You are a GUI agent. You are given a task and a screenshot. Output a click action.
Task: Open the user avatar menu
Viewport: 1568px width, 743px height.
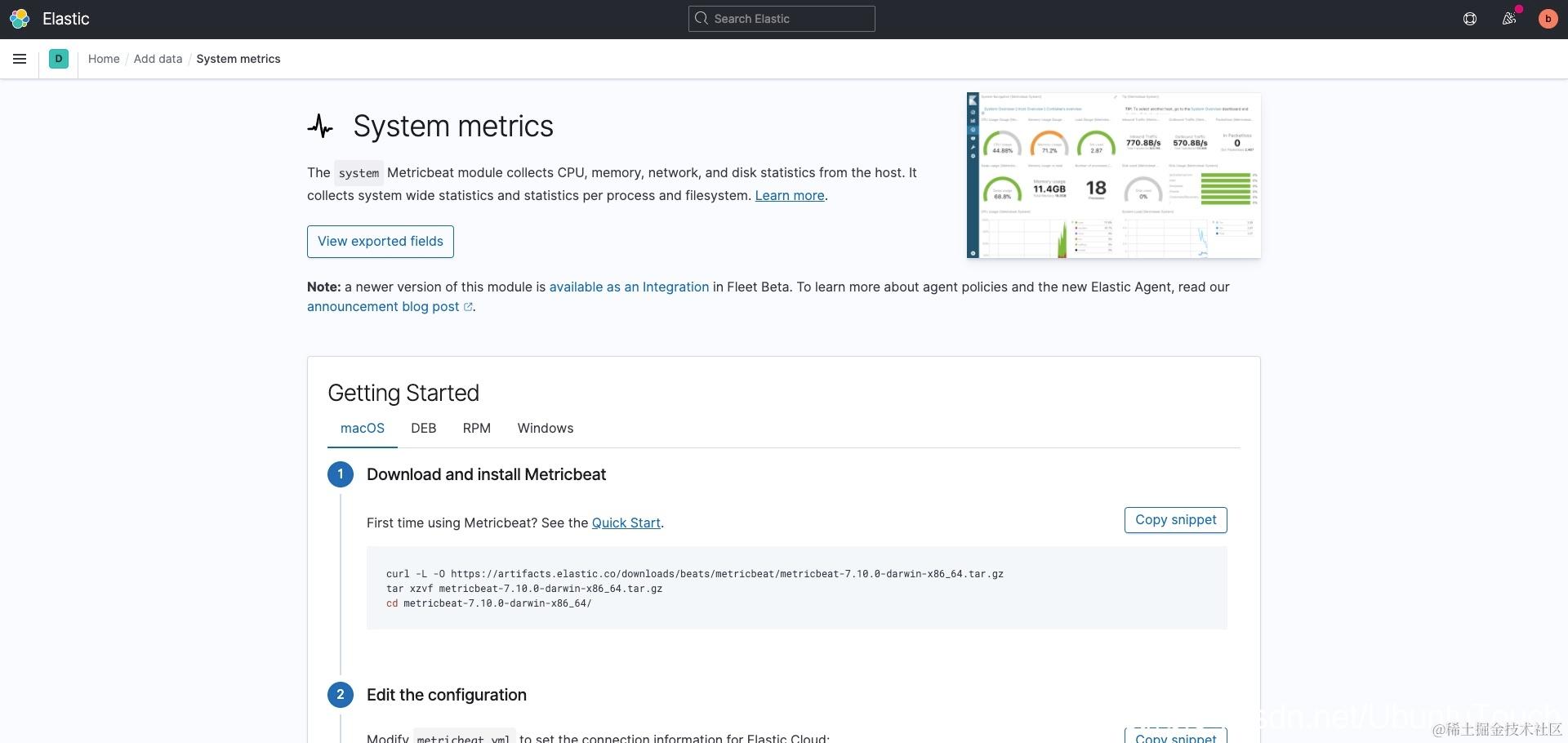[x=1548, y=19]
